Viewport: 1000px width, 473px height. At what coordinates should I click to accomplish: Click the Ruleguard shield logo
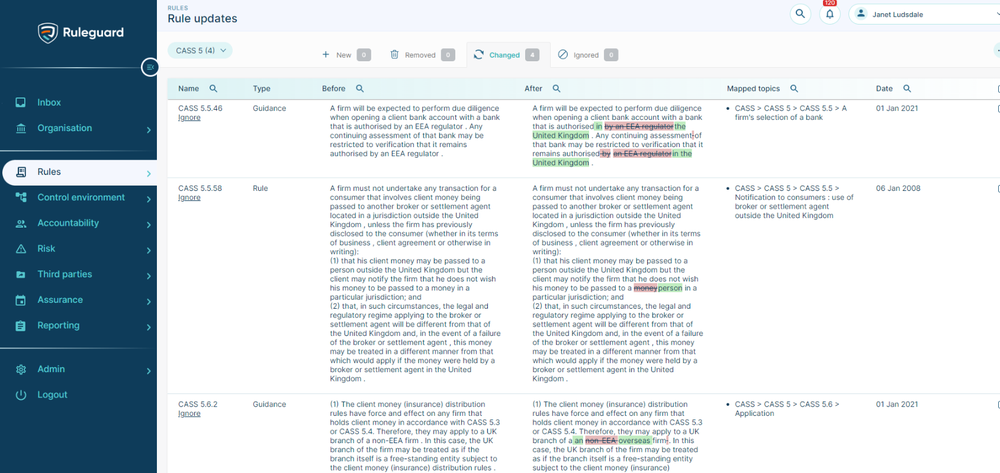click(48, 33)
